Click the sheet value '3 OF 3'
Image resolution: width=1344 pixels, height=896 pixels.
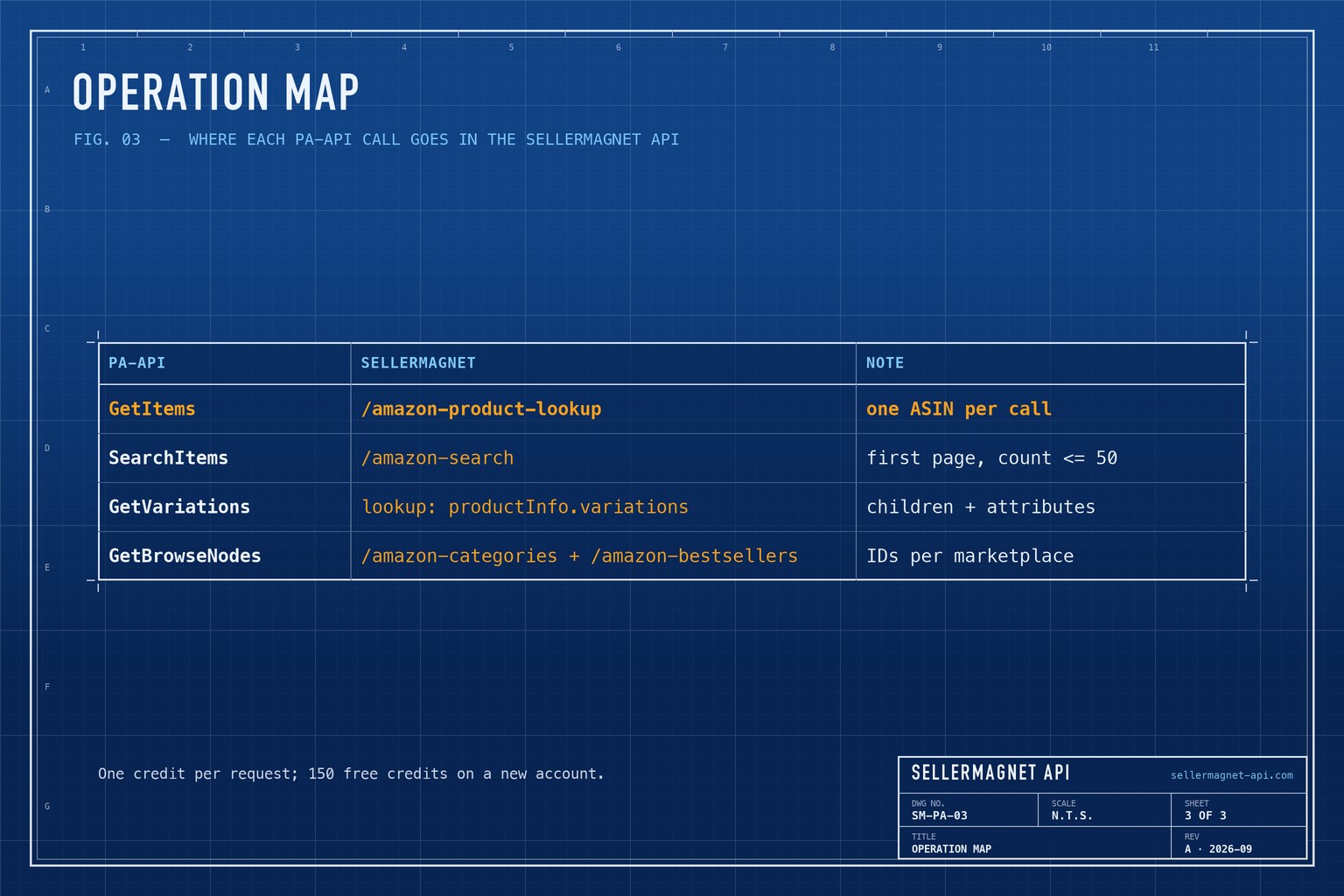pyautogui.click(x=1206, y=815)
